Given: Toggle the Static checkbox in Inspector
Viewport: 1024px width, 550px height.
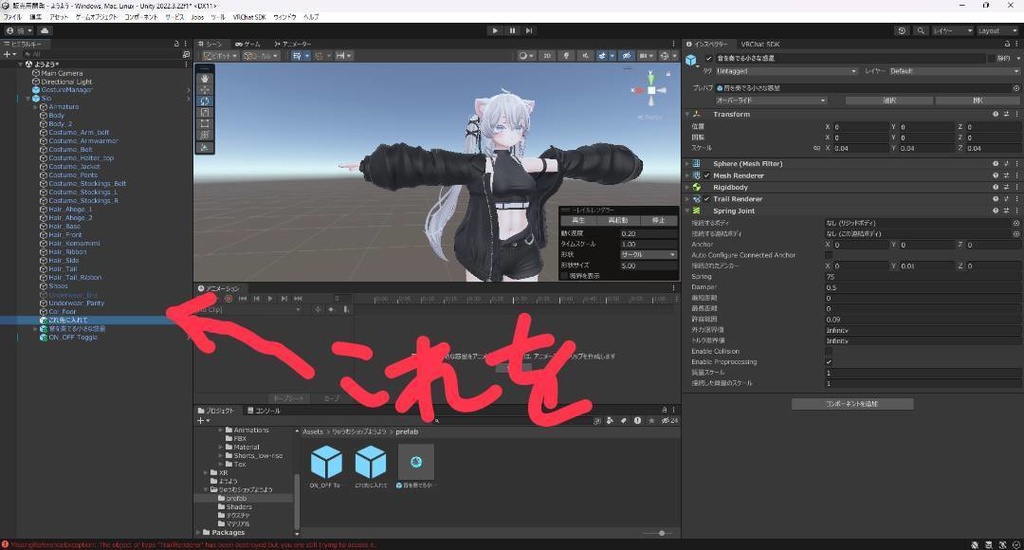Looking at the screenshot, I should pyautogui.click(x=992, y=58).
